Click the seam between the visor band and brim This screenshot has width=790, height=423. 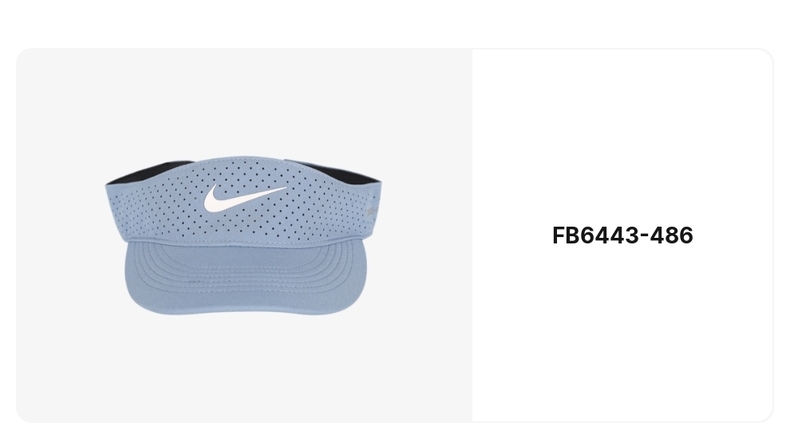pos(246,242)
